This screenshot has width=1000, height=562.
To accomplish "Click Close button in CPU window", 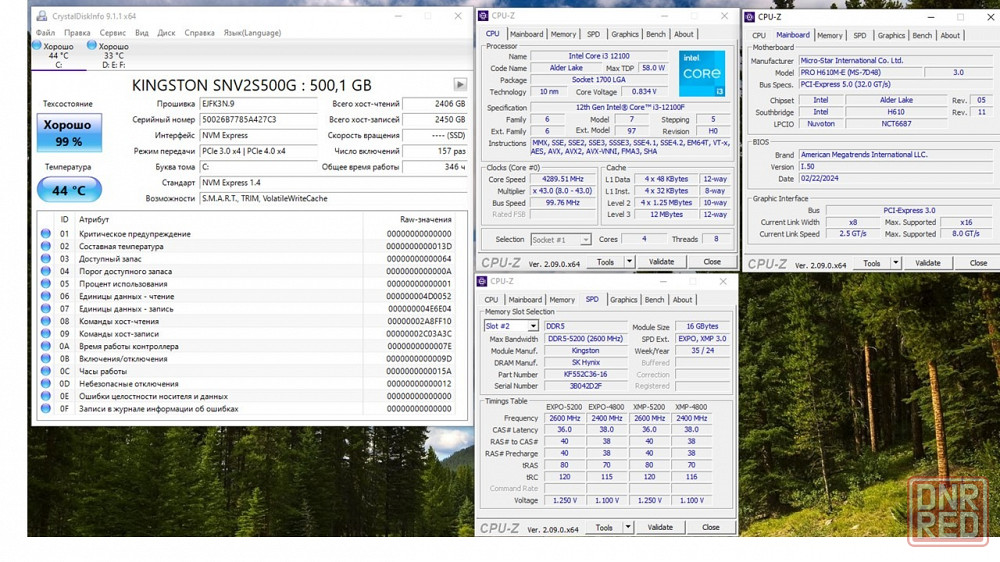I will click(712, 262).
